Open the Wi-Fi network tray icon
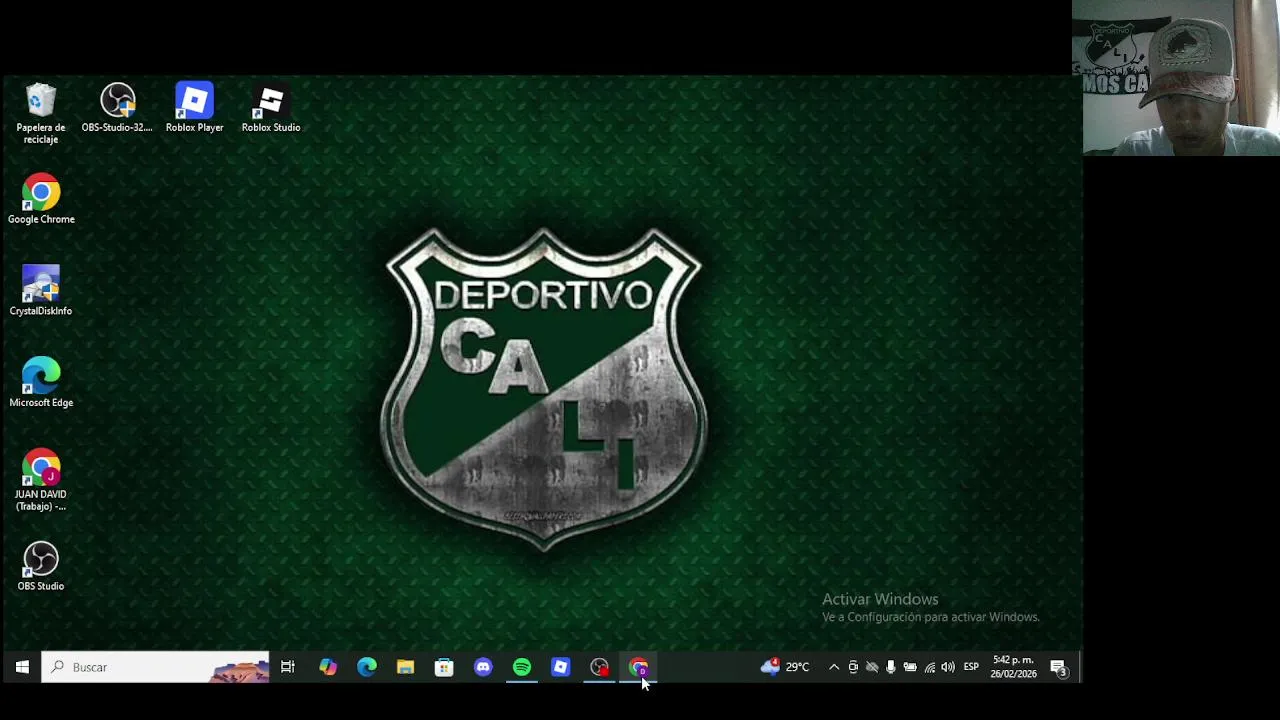Screen dimensions: 1280x720 tap(929, 667)
